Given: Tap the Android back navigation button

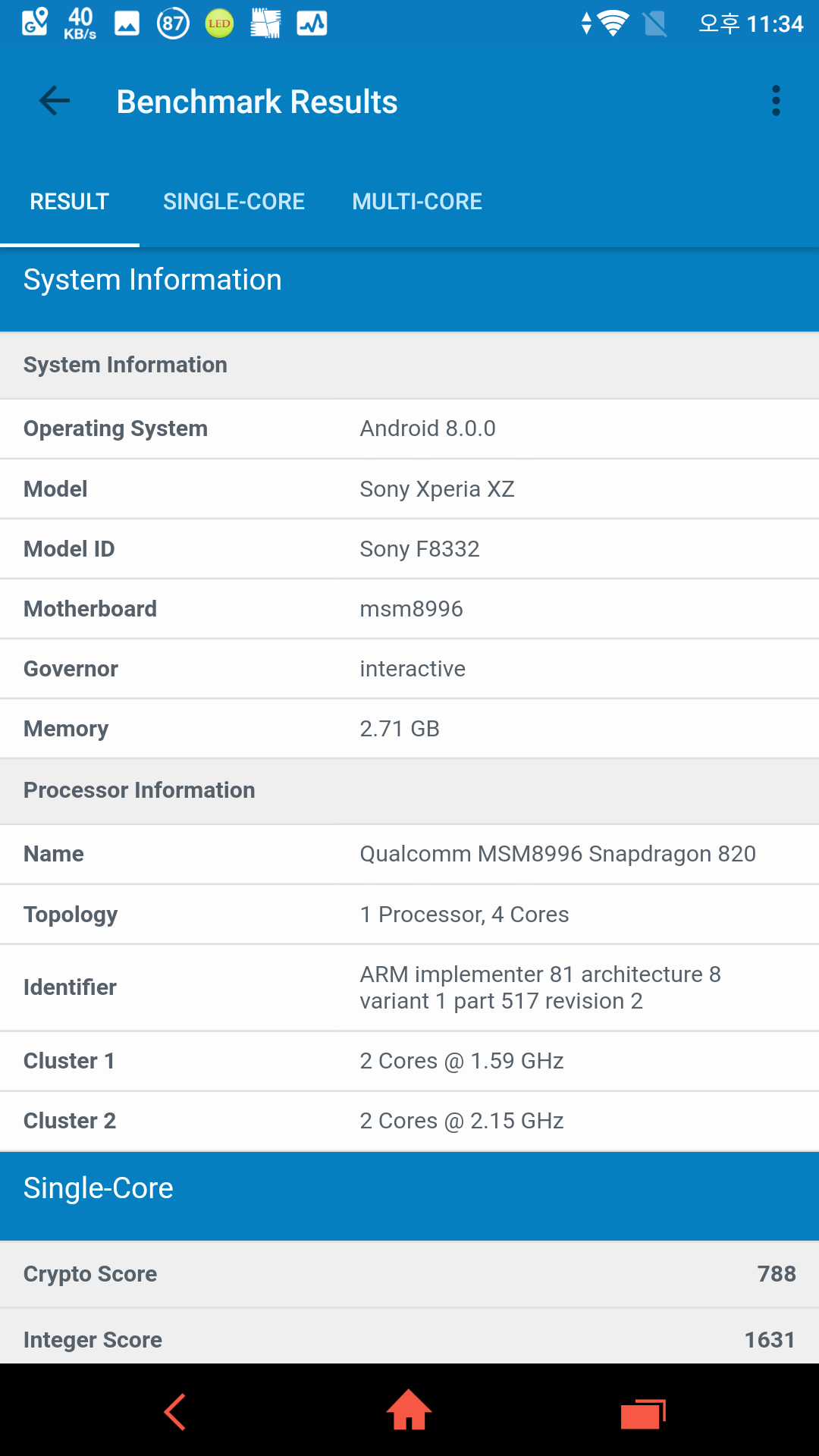Looking at the screenshot, I should tap(175, 1412).
